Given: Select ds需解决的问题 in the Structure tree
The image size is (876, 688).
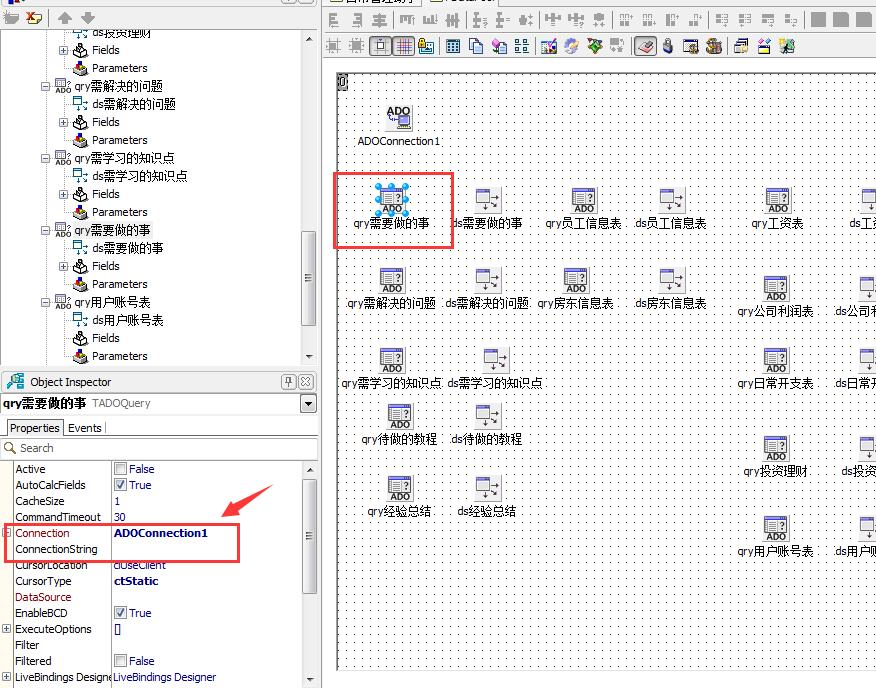Looking at the screenshot, I should (134, 104).
